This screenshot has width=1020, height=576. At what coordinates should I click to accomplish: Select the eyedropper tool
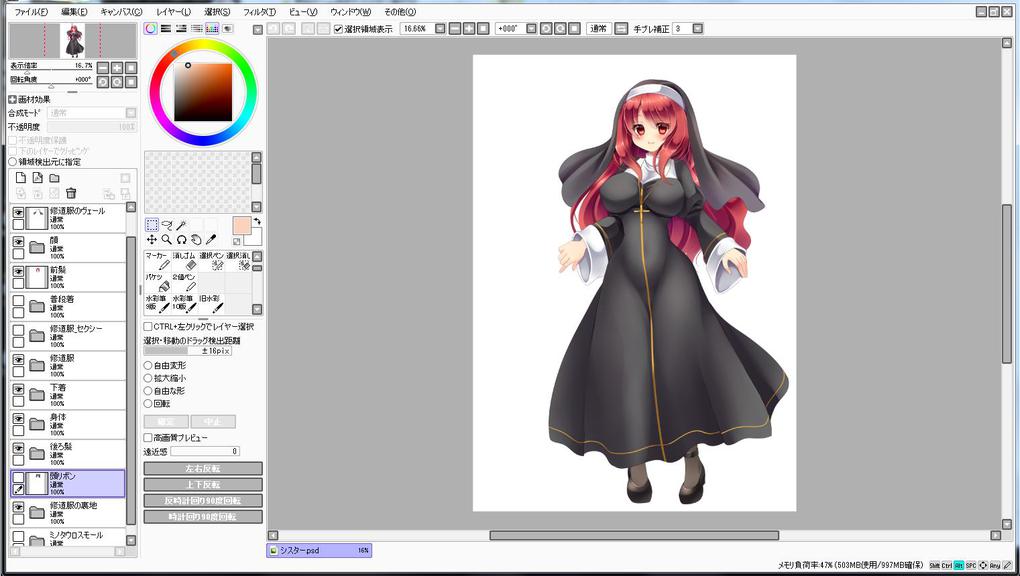tap(211, 240)
